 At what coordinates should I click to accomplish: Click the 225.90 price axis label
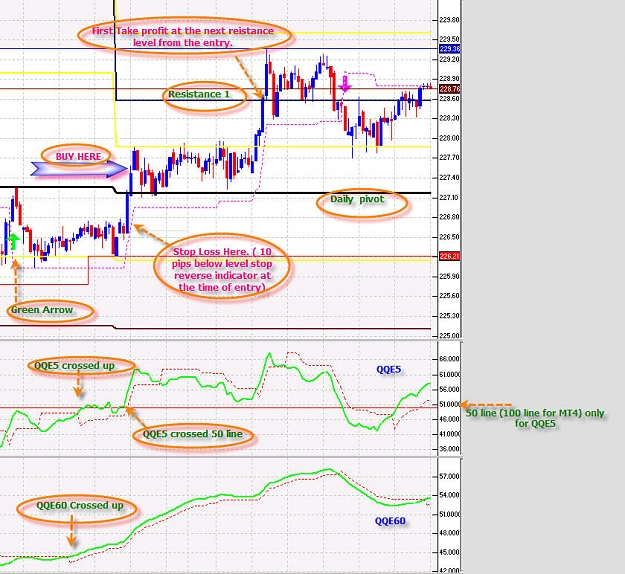tap(449, 276)
